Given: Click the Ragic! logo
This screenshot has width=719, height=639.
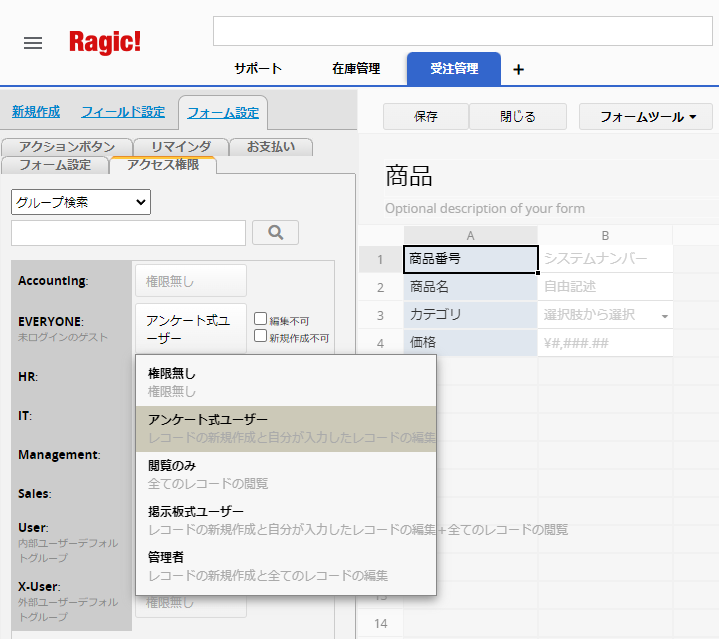Looking at the screenshot, I should pos(105,42).
